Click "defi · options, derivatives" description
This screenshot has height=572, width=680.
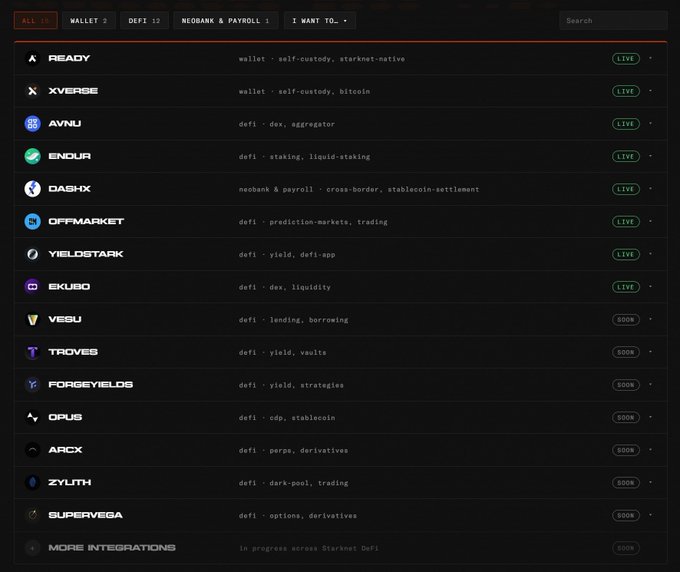point(298,516)
